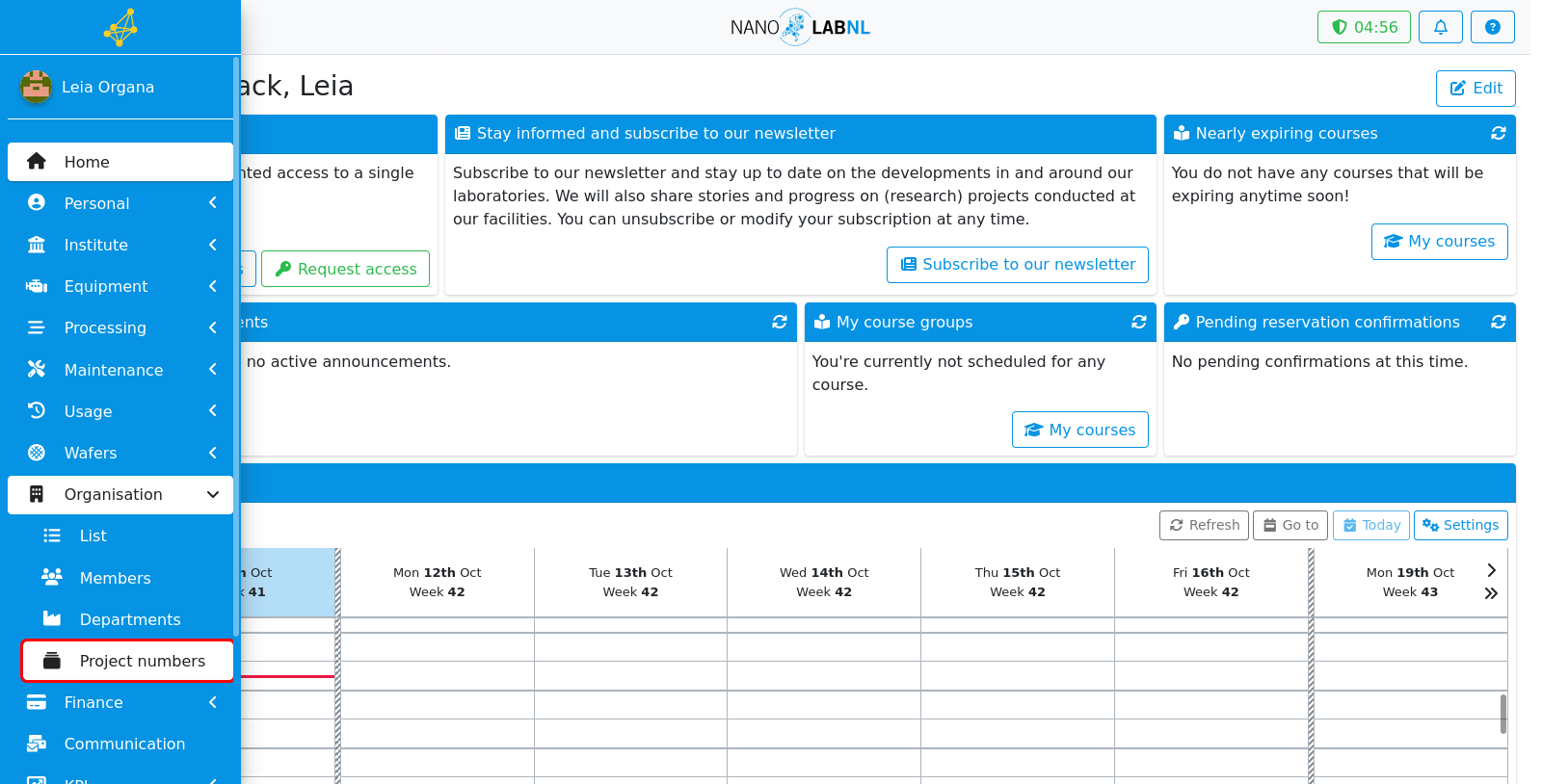Refresh the Nearly expiring courses widget
This screenshot has width=1542, height=784.
click(1499, 134)
